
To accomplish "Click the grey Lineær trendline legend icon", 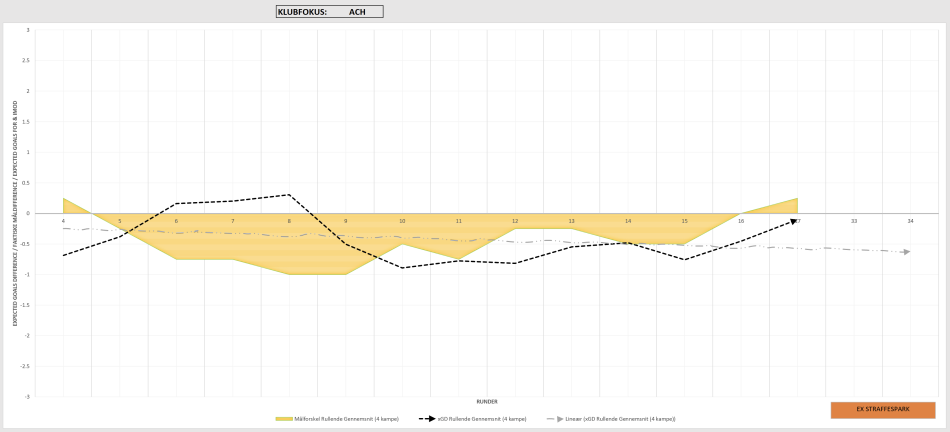I will (555, 419).
